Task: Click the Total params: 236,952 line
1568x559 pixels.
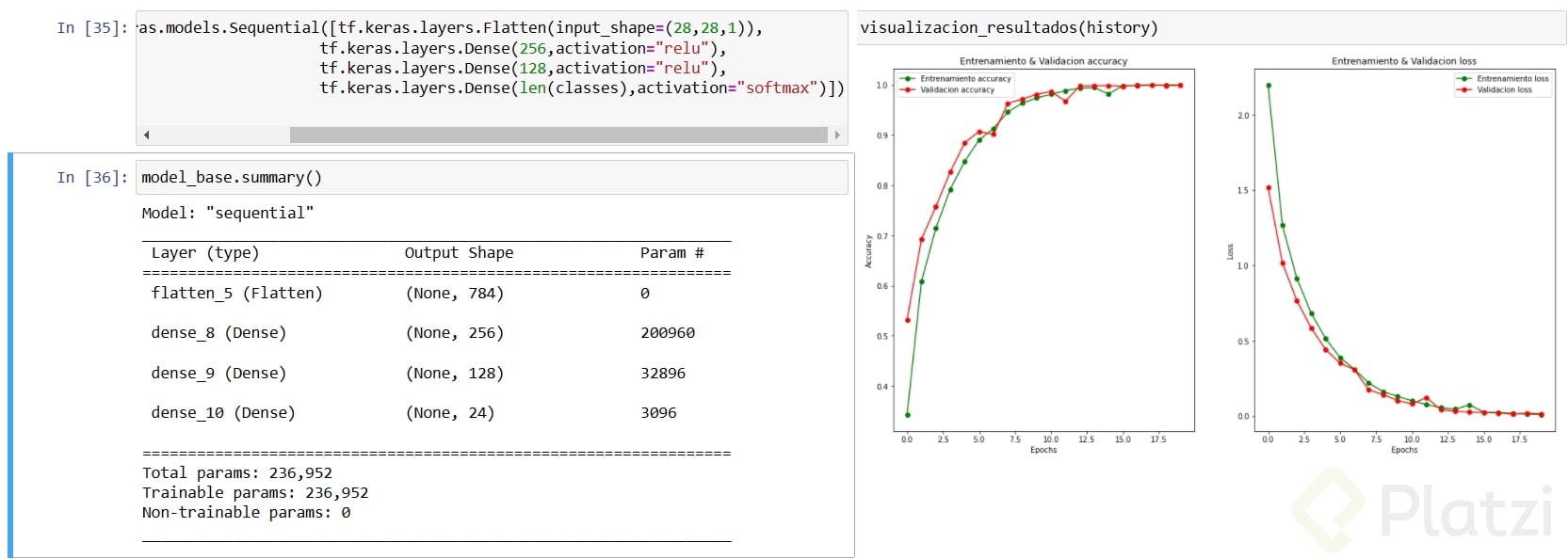Action: (237, 472)
